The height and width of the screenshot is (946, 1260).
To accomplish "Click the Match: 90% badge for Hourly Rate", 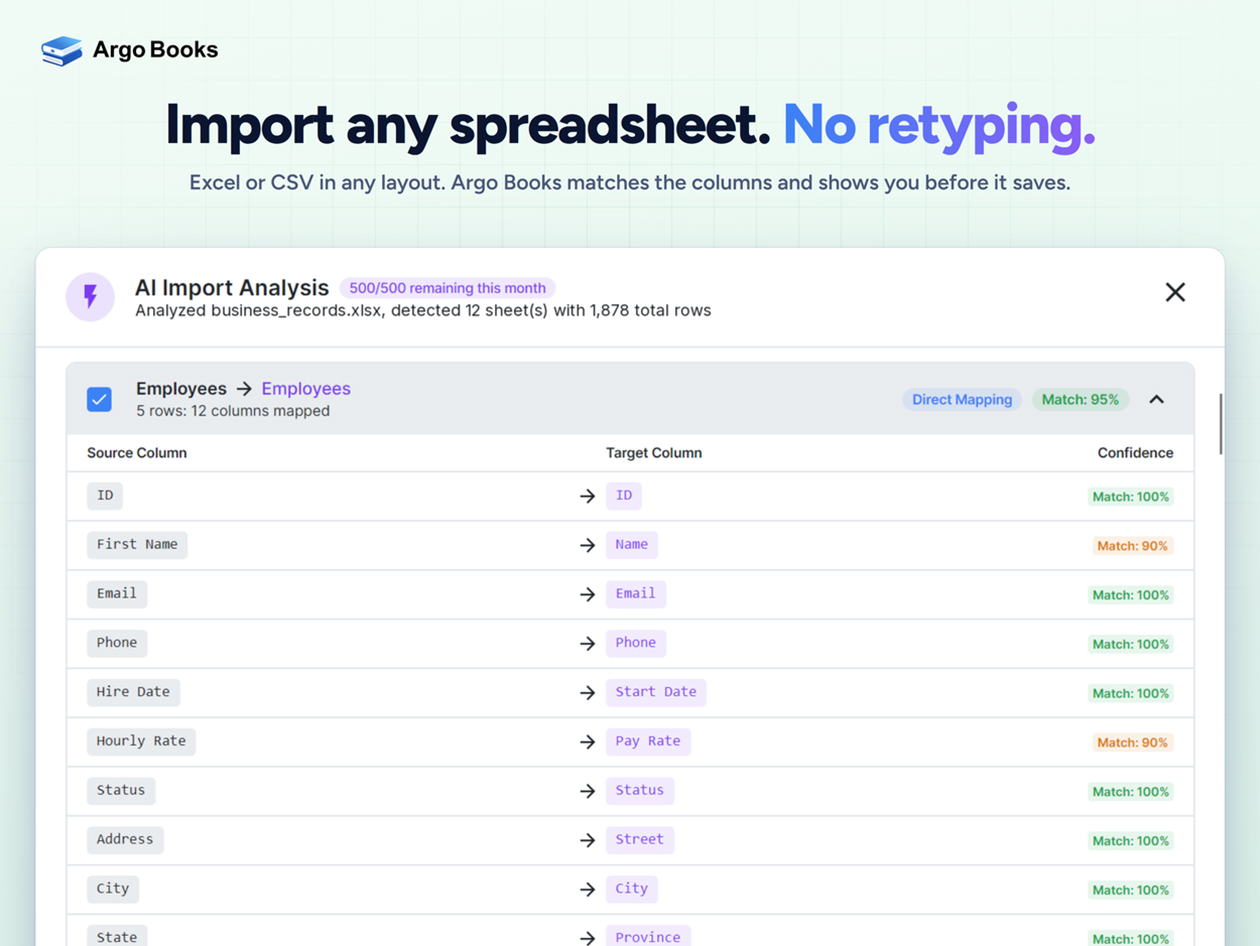I will 1133,742.
